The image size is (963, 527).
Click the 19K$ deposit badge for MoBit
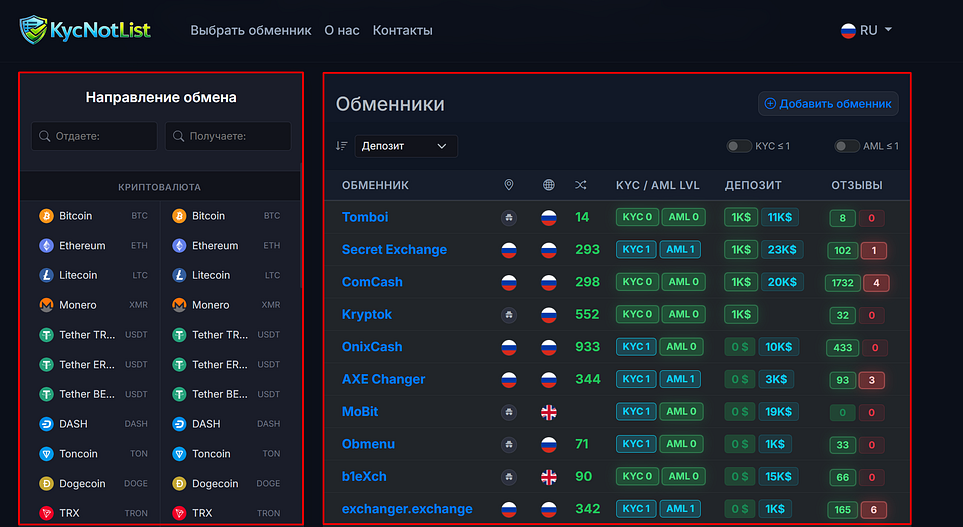pyautogui.click(x=778, y=412)
